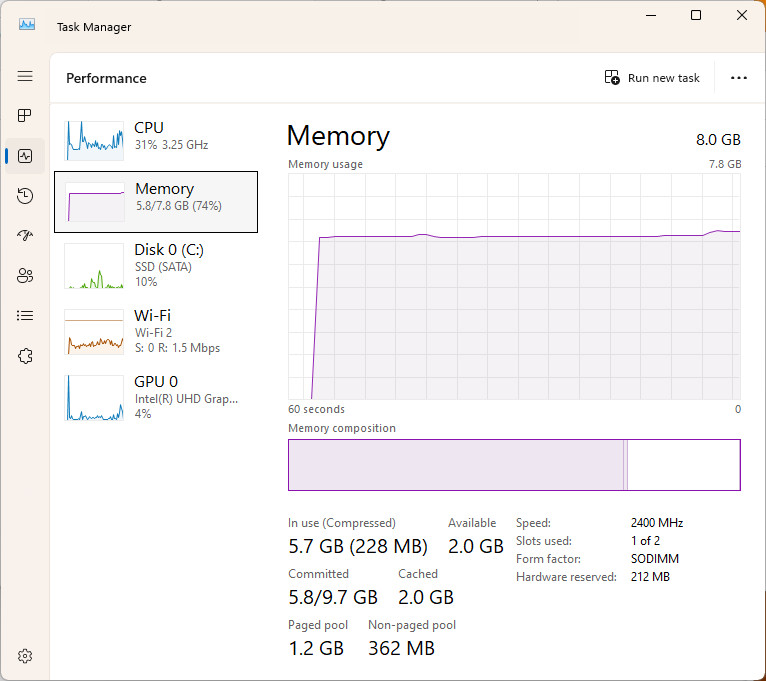Screen dimensions: 766x681
Task: Click the Disk 0 mini graph thumbnail
Action: click(94, 266)
